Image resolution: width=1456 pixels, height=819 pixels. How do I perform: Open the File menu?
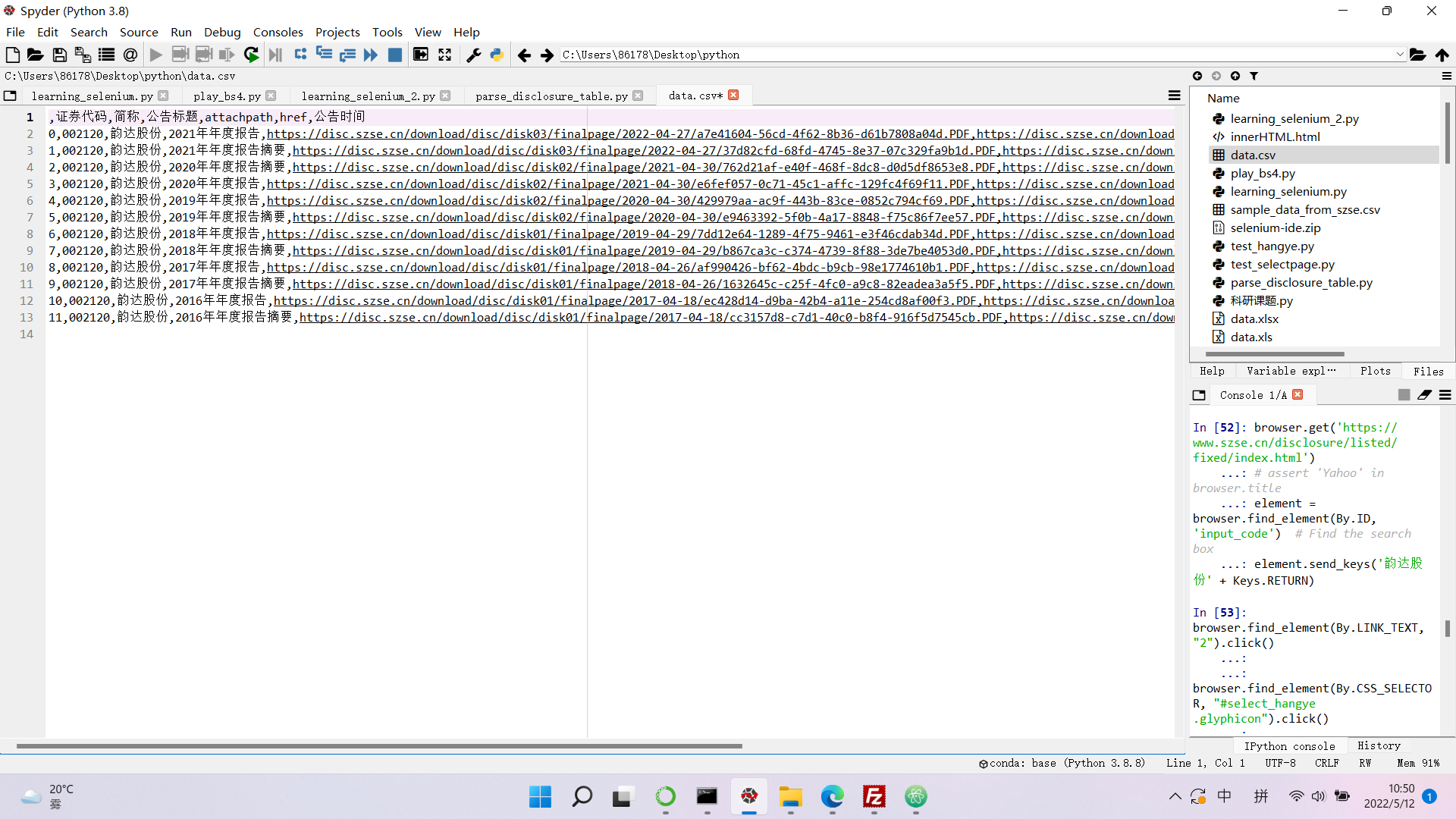(15, 32)
